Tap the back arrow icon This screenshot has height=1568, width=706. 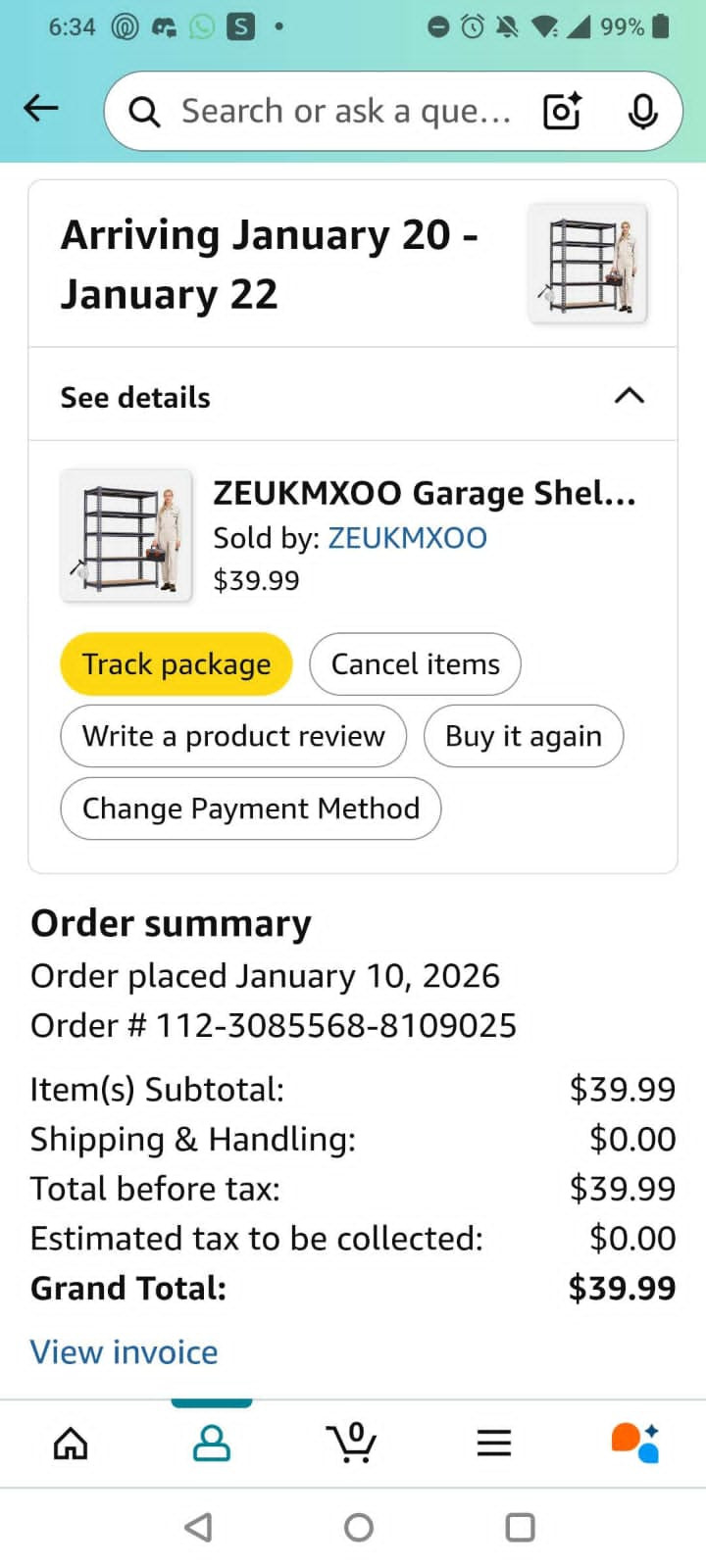pyautogui.click(x=41, y=109)
